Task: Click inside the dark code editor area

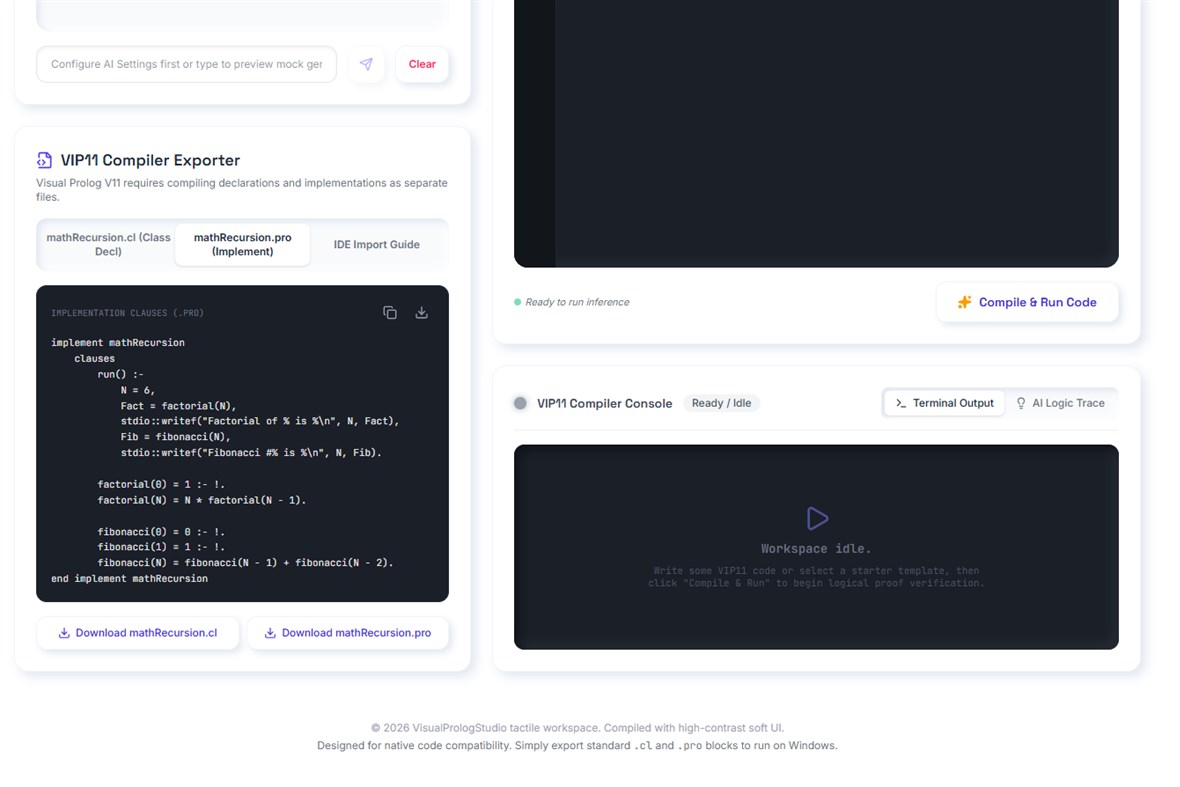Action: (817, 133)
